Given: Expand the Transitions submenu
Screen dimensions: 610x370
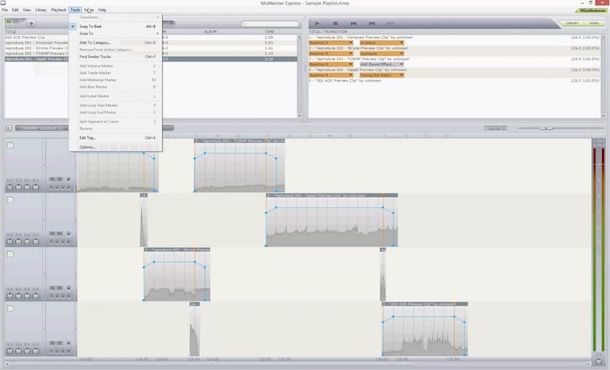Looking at the screenshot, I should [116, 17].
